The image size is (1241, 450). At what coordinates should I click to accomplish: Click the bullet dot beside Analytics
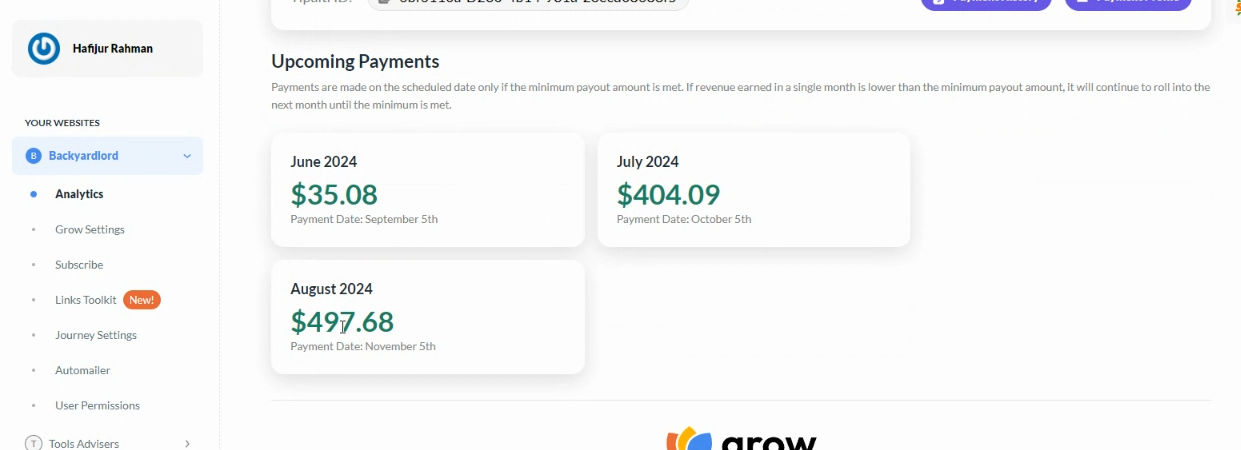point(33,194)
